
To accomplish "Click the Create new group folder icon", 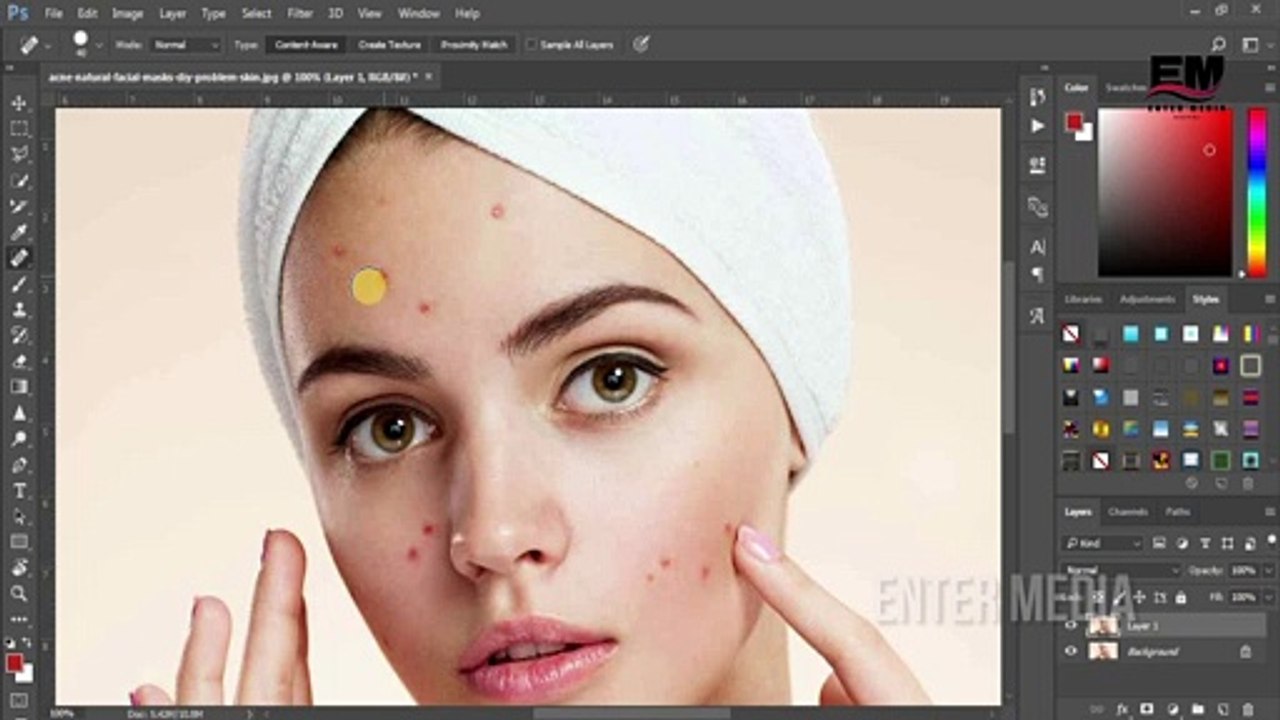I will [1197, 709].
